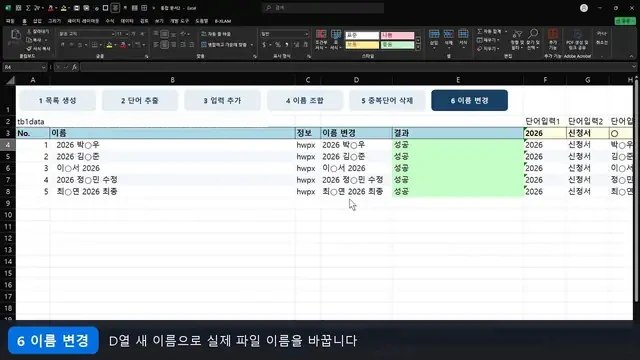Open Format as Table (표 서식)
640x360 pixels.
(x=336, y=40)
